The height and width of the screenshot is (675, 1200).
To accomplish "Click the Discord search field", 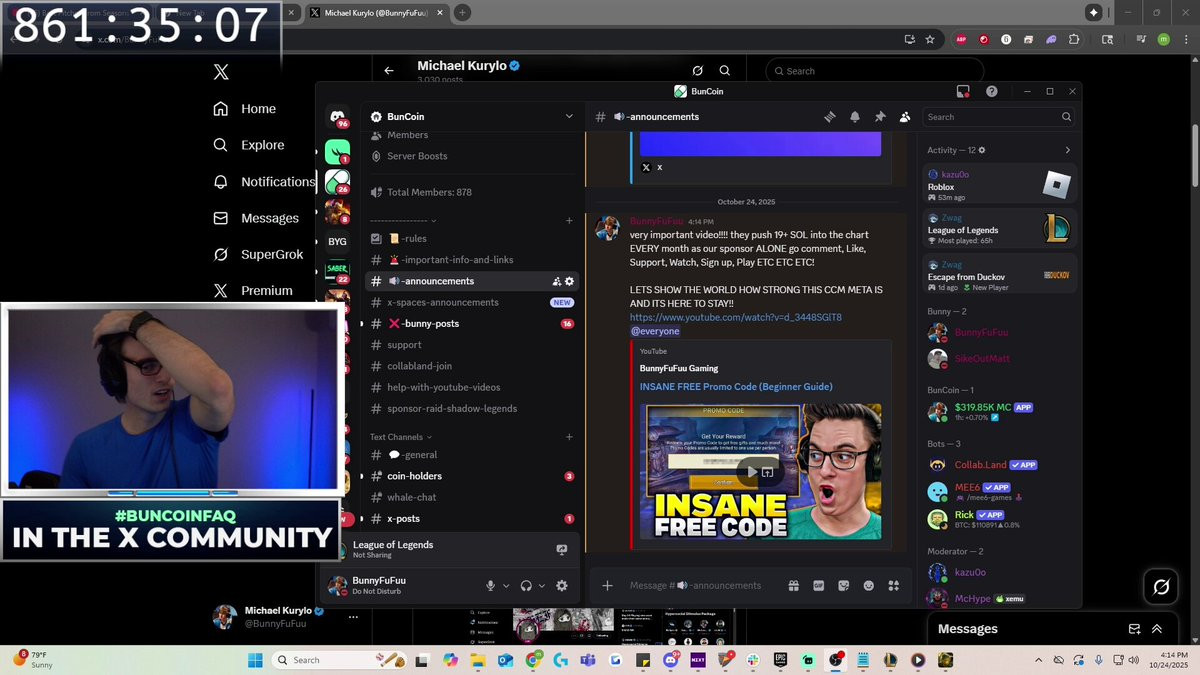I will [x=999, y=117].
